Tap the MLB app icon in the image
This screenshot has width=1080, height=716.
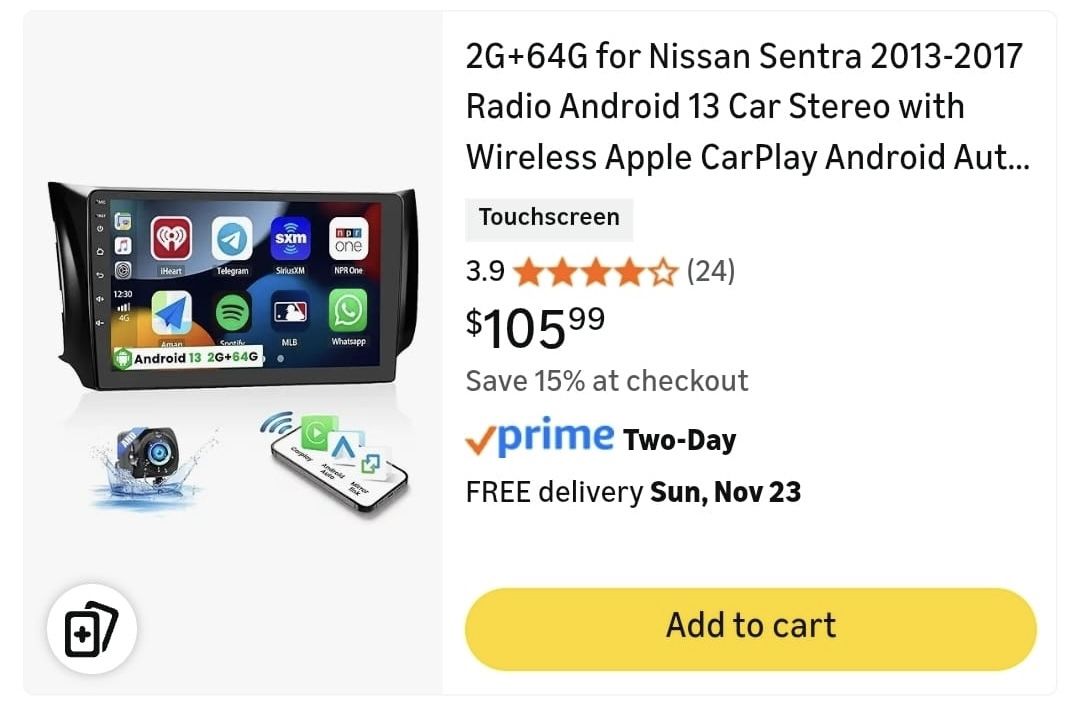click(290, 313)
